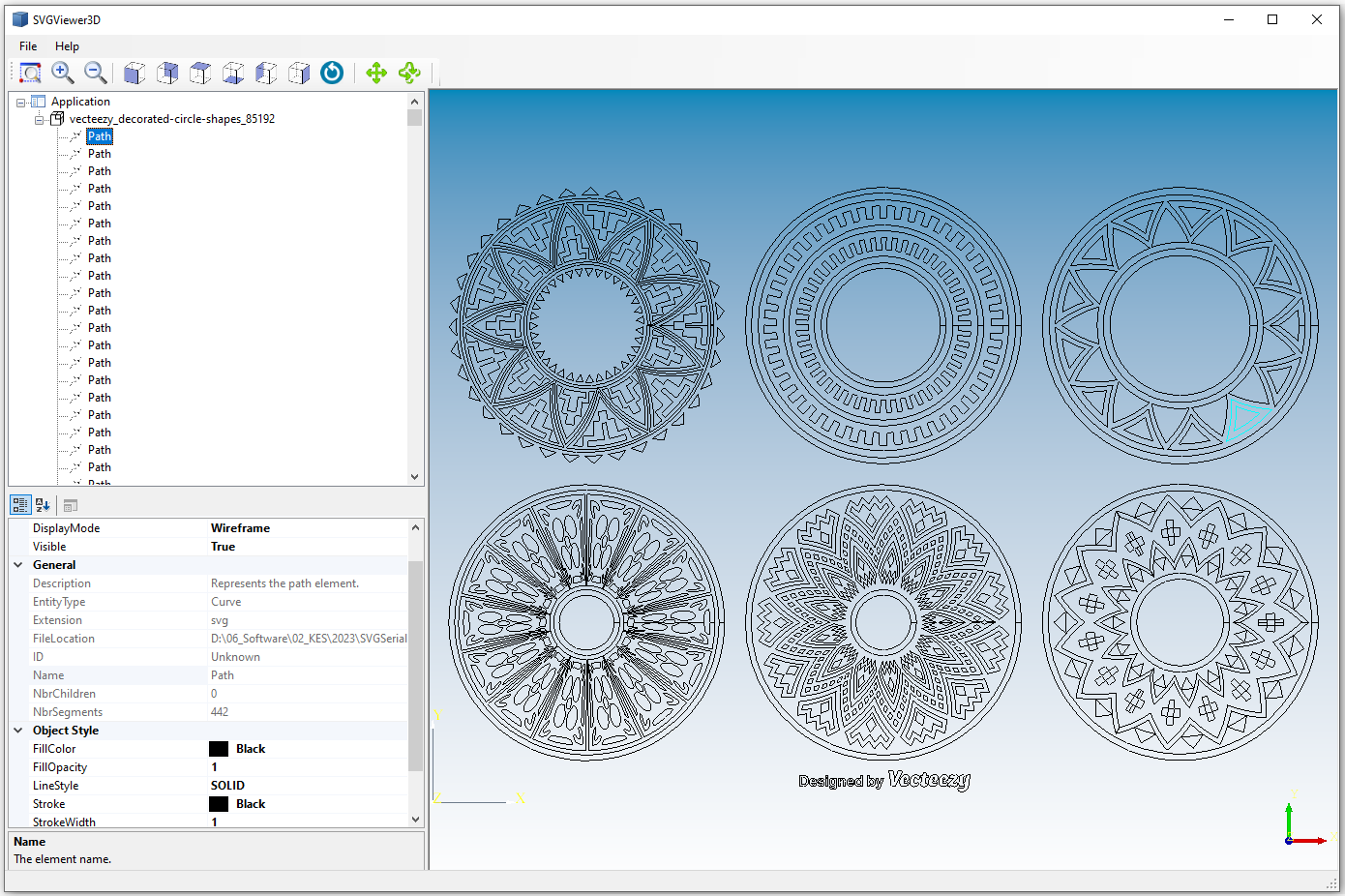This screenshot has height=896, width=1345.
Task: Activate the zoom window tool
Action: pyautogui.click(x=30, y=73)
